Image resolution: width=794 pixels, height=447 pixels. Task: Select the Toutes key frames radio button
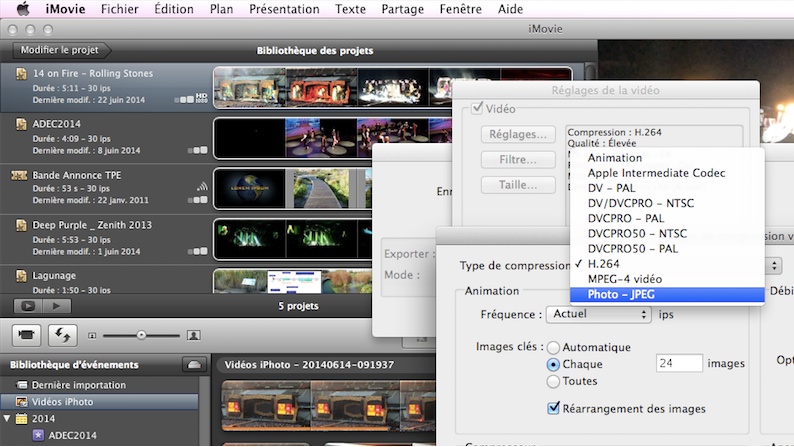tap(553, 381)
